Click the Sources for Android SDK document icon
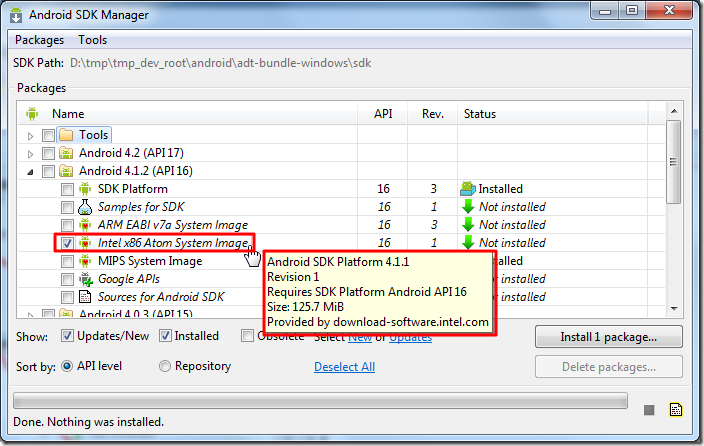Viewport: 704px width, 446px height. pyautogui.click(x=85, y=297)
